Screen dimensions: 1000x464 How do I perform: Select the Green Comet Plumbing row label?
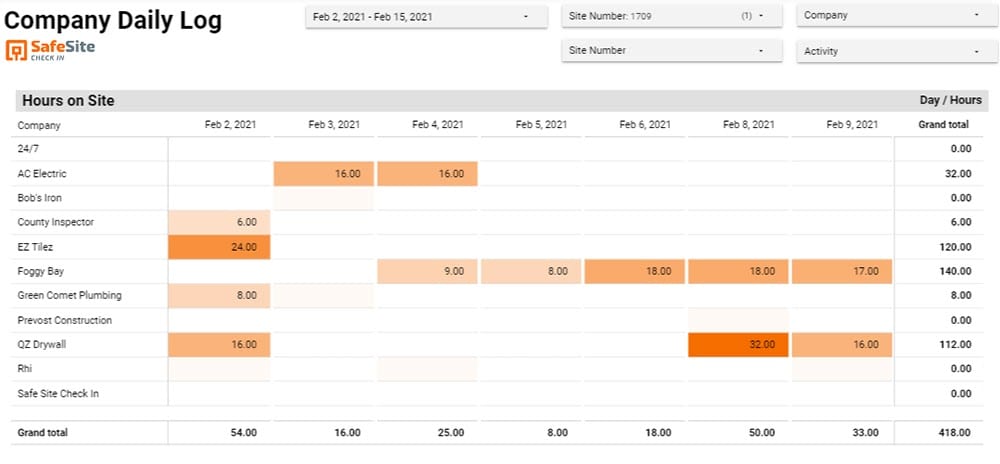point(70,296)
